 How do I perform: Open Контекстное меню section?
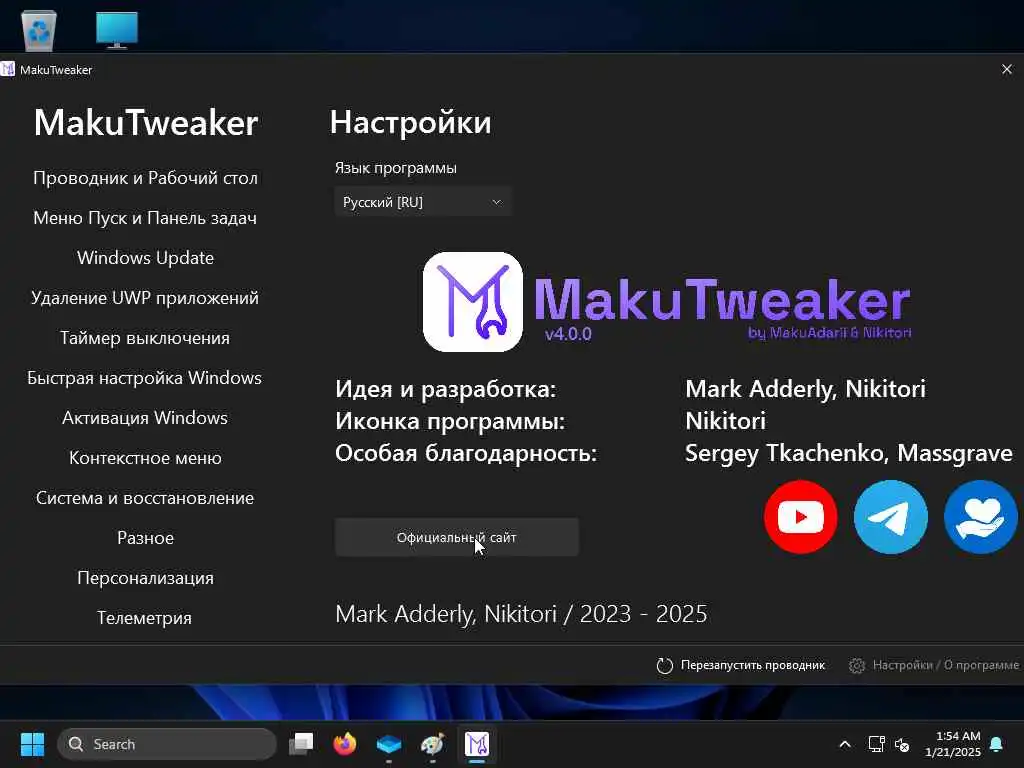(x=145, y=458)
